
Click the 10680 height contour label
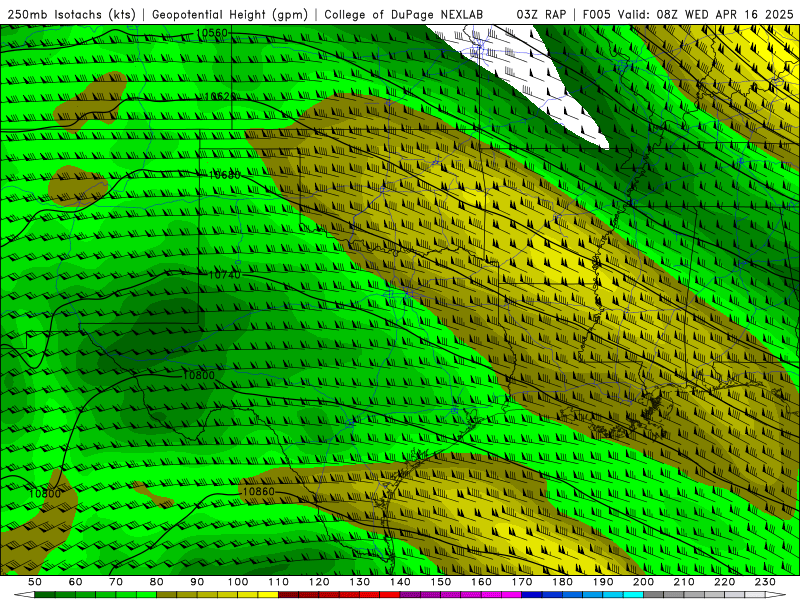[224, 175]
